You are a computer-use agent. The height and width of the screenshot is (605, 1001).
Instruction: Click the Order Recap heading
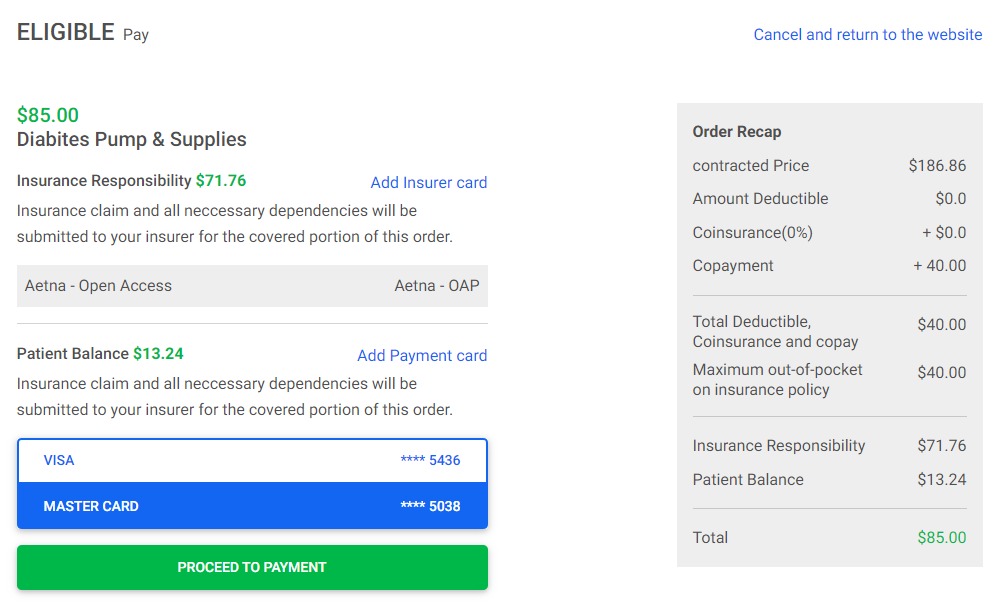[737, 132]
